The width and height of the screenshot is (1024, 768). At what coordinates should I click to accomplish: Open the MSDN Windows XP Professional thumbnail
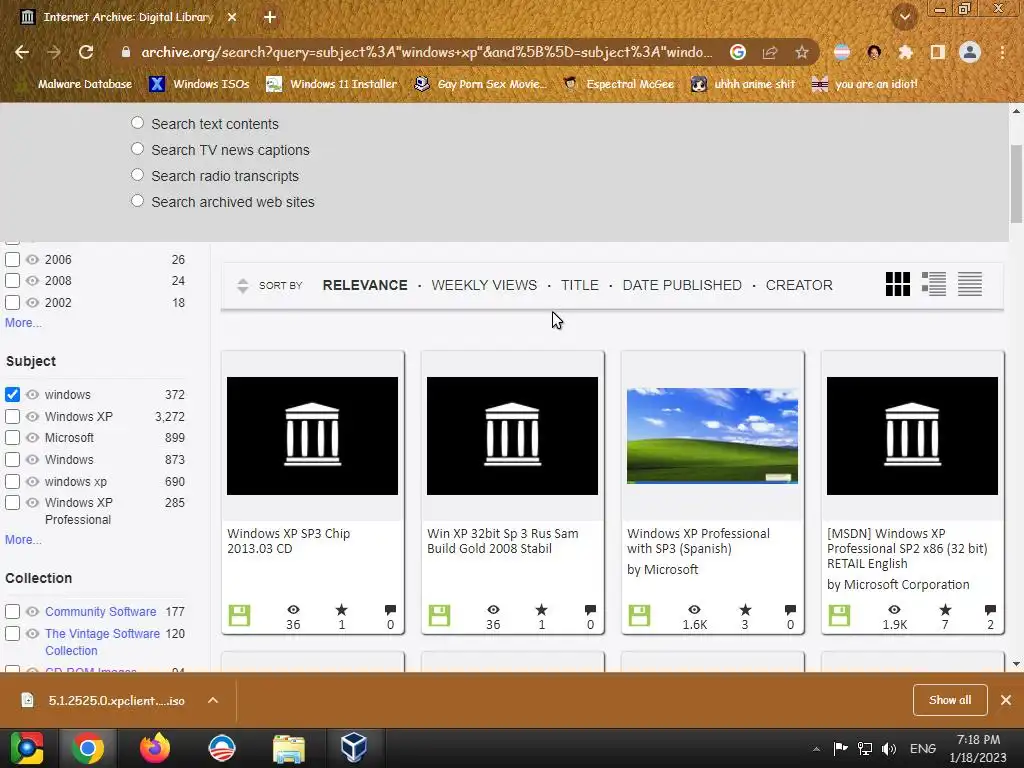click(x=912, y=436)
